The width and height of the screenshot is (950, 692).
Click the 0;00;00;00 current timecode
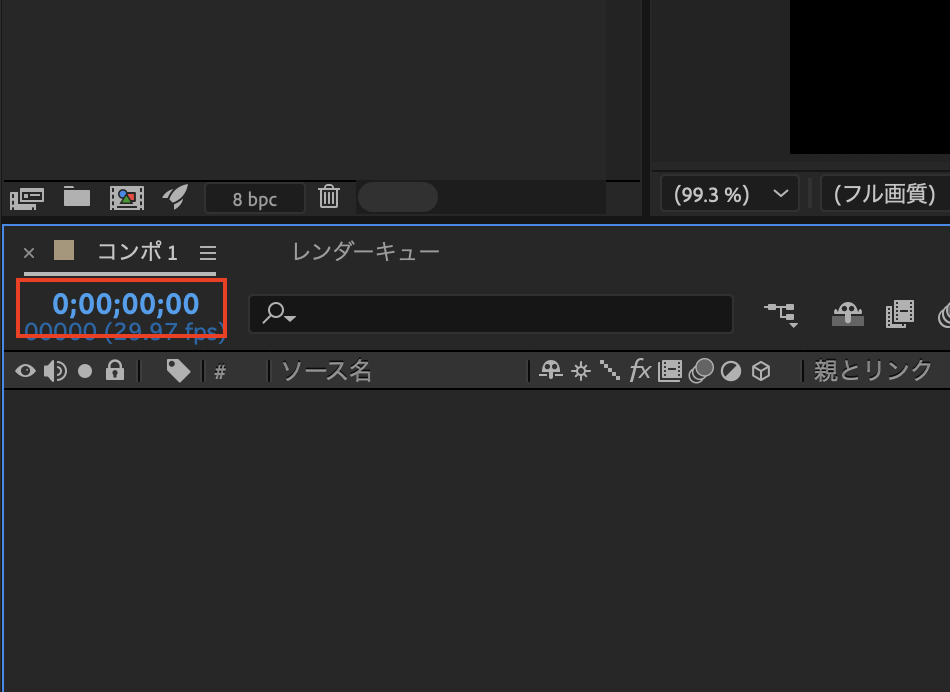[126, 304]
